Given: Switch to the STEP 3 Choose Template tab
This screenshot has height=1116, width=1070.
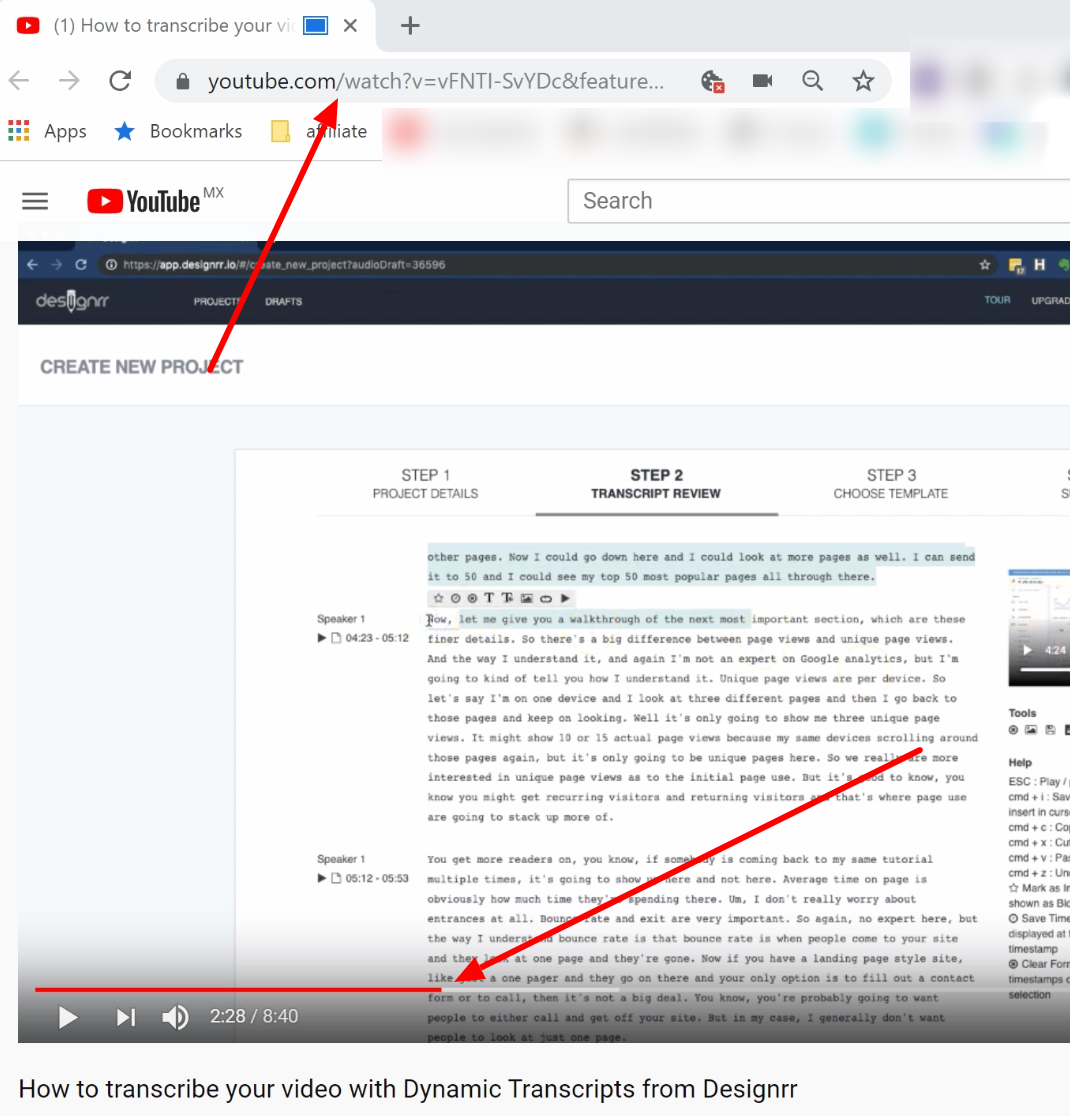Looking at the screenshot, I should [x=890, y=484].
